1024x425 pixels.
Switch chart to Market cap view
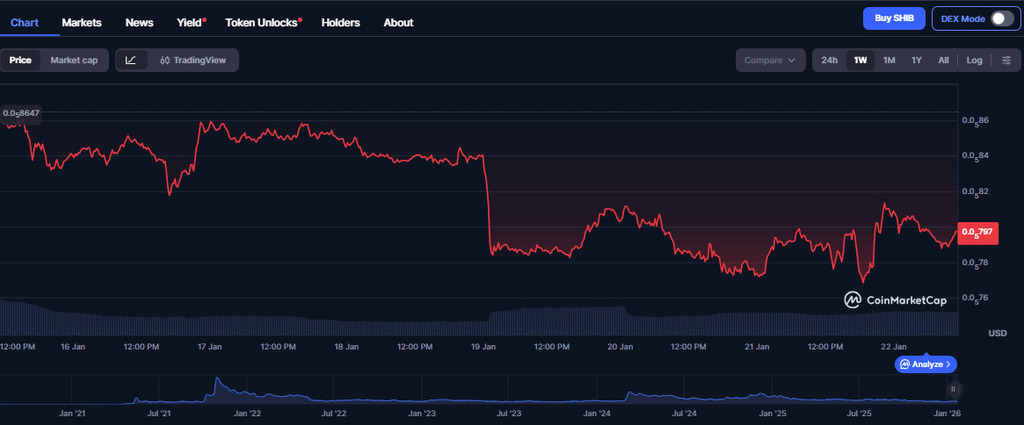74,60
